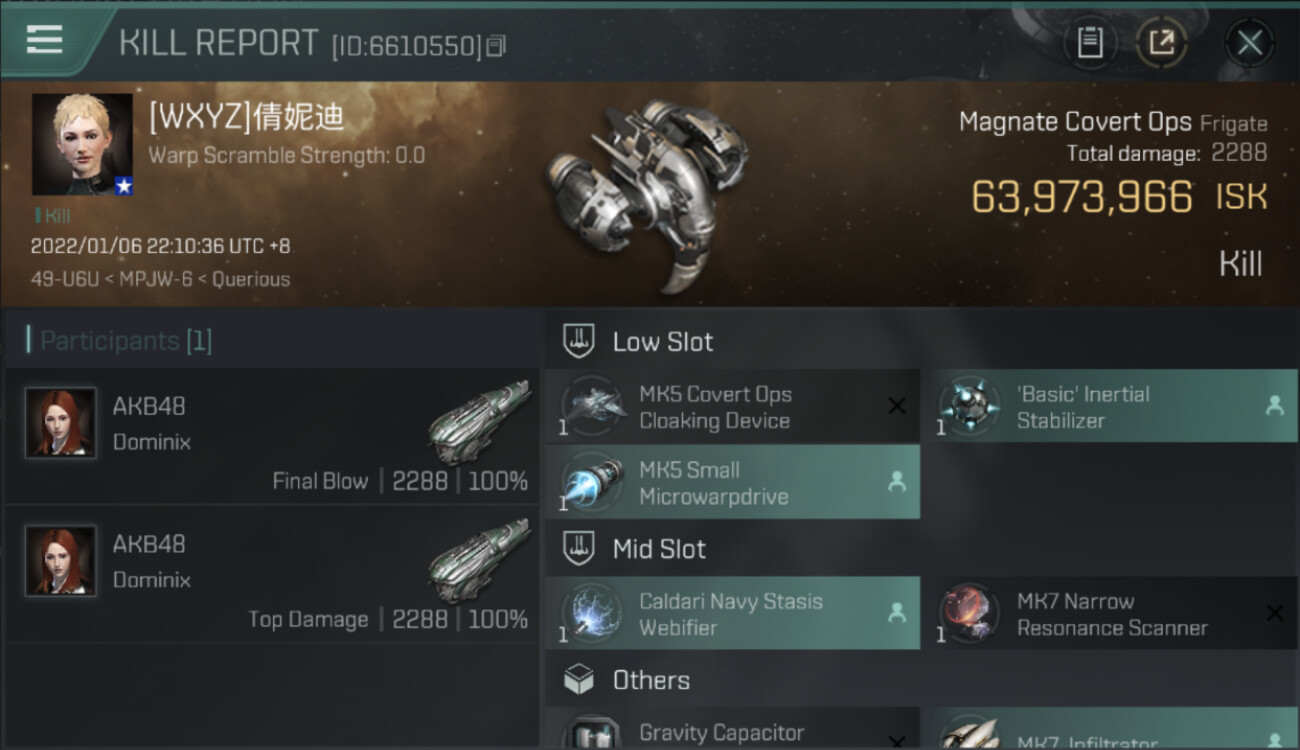Screen dimensions: 1300x750
Task: Copy the kill report ID
Action: [x=497, y=46]
